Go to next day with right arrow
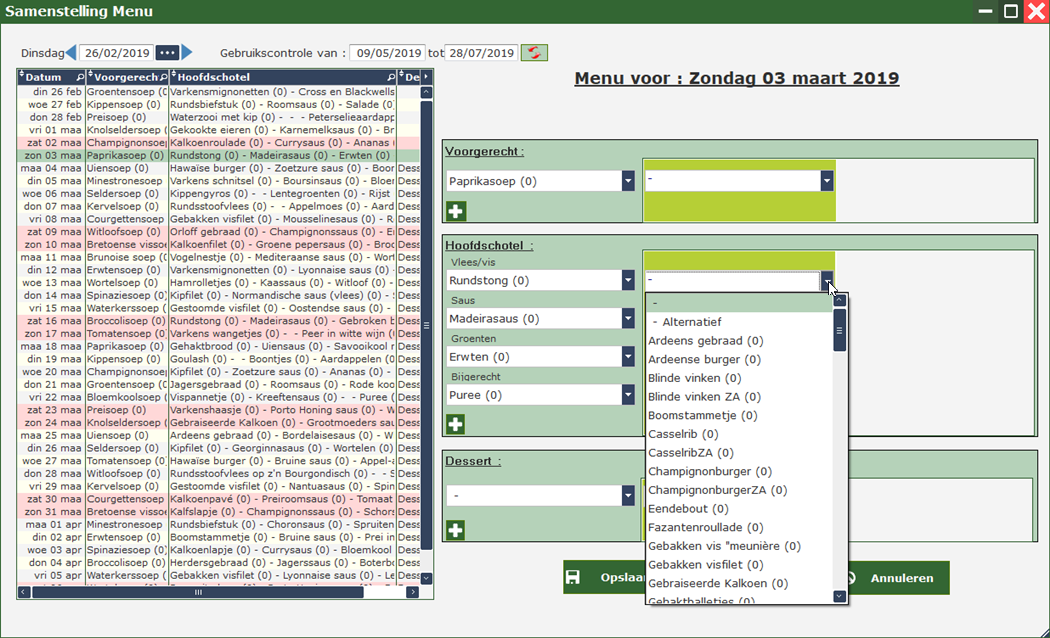Viewport: 1050px width, 638px height. click(187, 53)
